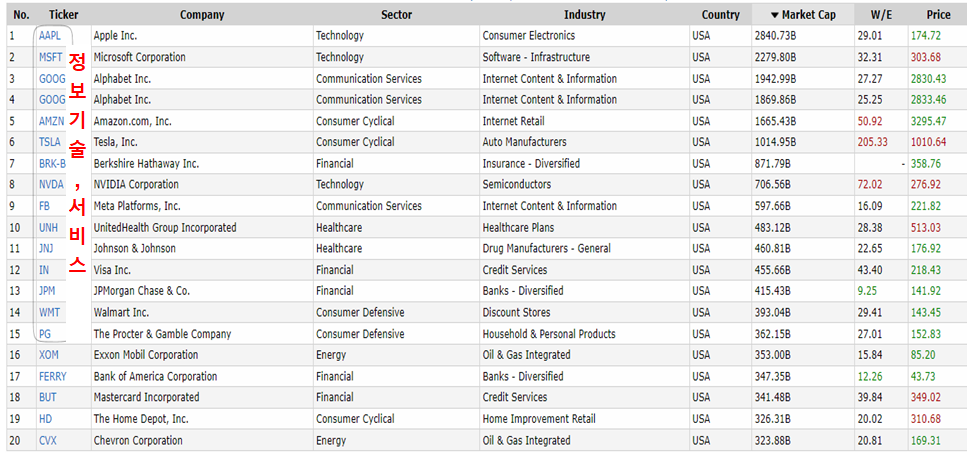Screen dimensions: 969x454
Task: Select the Semiconductors industry cell
Action: [524, 184]
